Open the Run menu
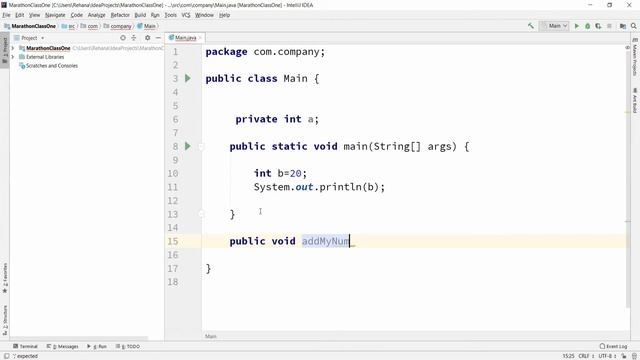The image size is (640, 360). coord(155,15)
